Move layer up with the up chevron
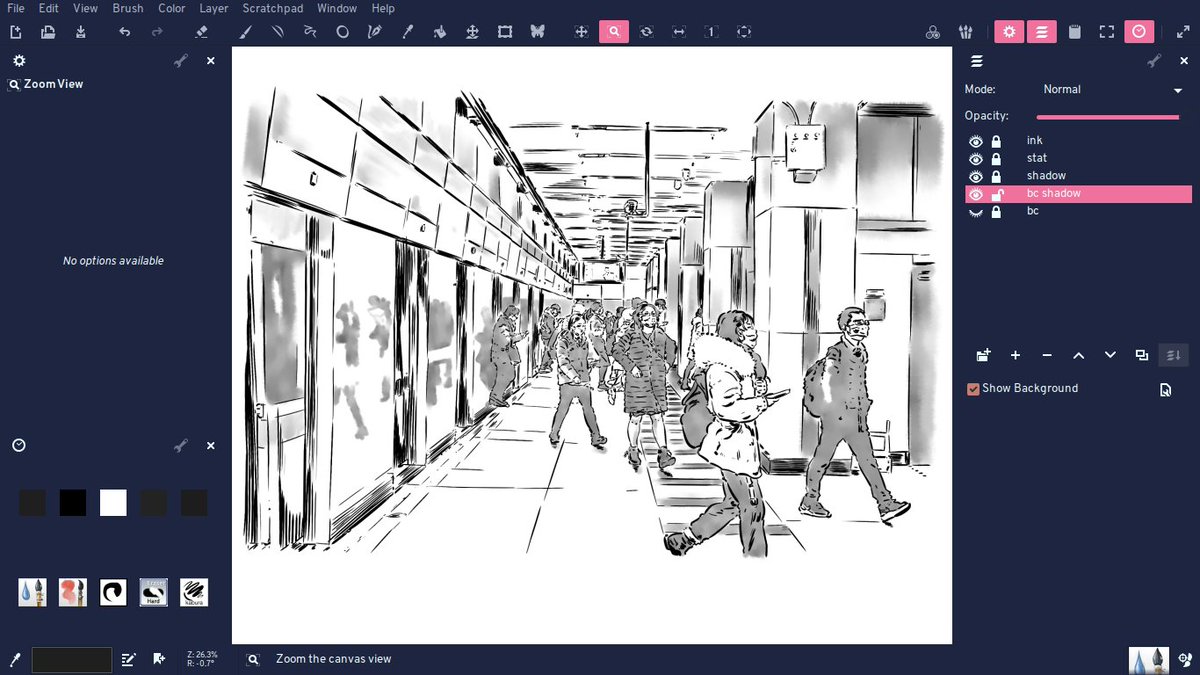 click(x=1078, y=355)
